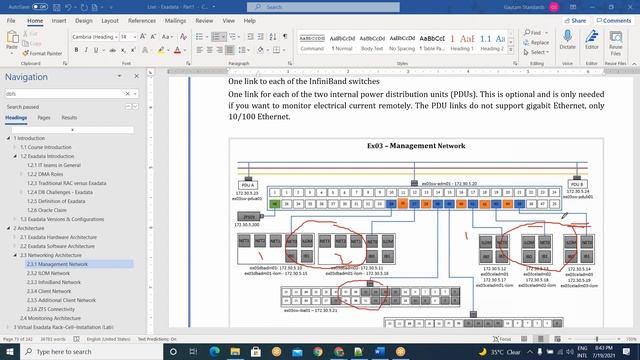Toggle italic formatting
640x360 pixels.
[x=86, y=50]
